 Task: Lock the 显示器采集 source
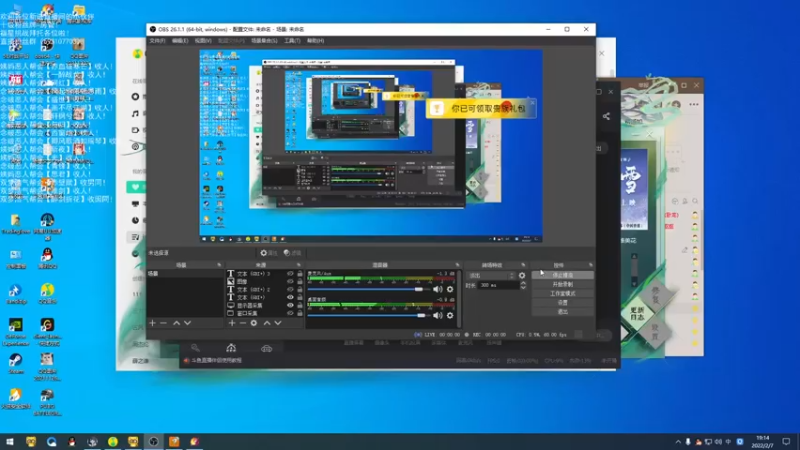[299, 305]
